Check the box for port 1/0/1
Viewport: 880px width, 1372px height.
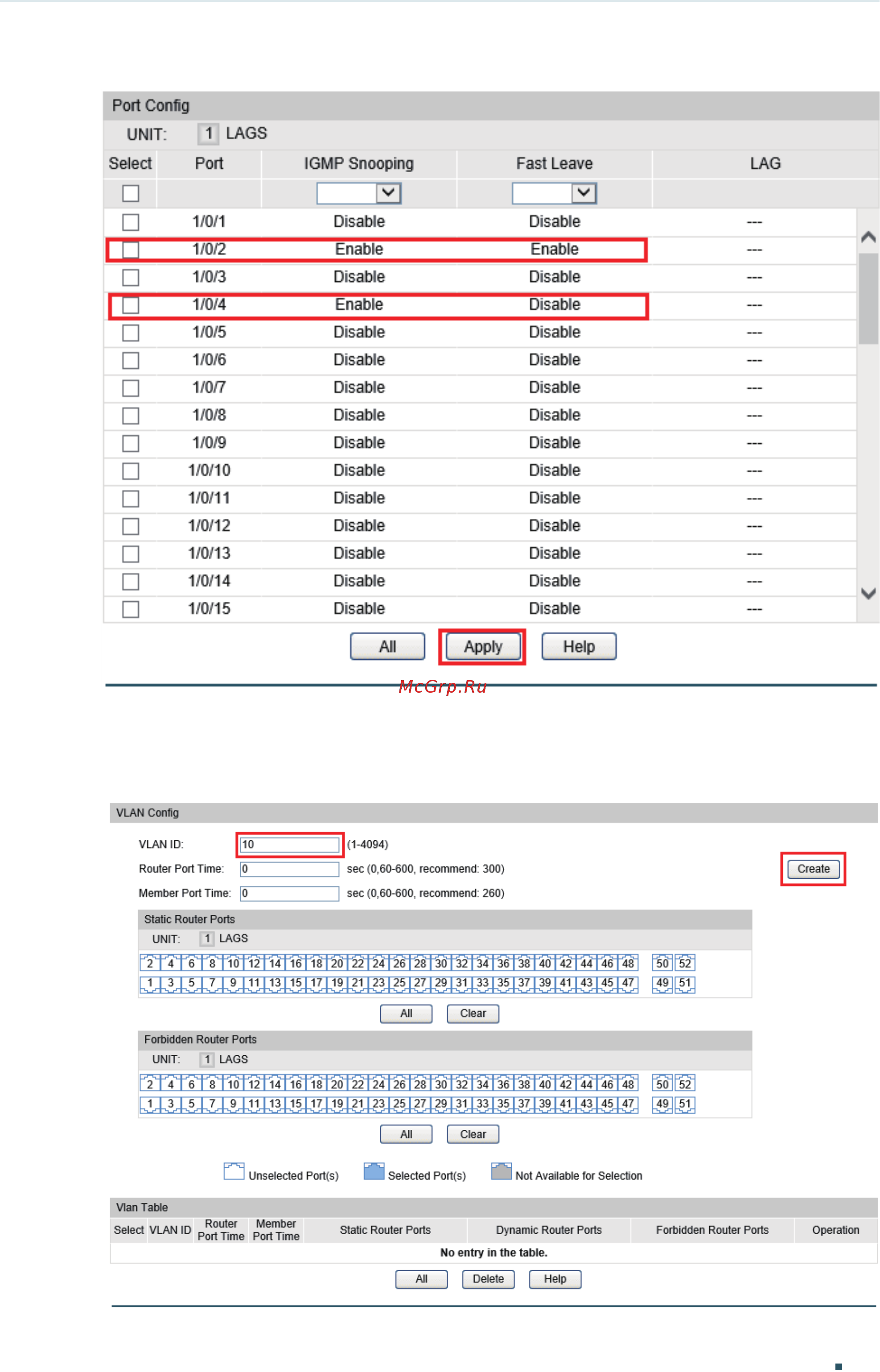click(131, 222)
